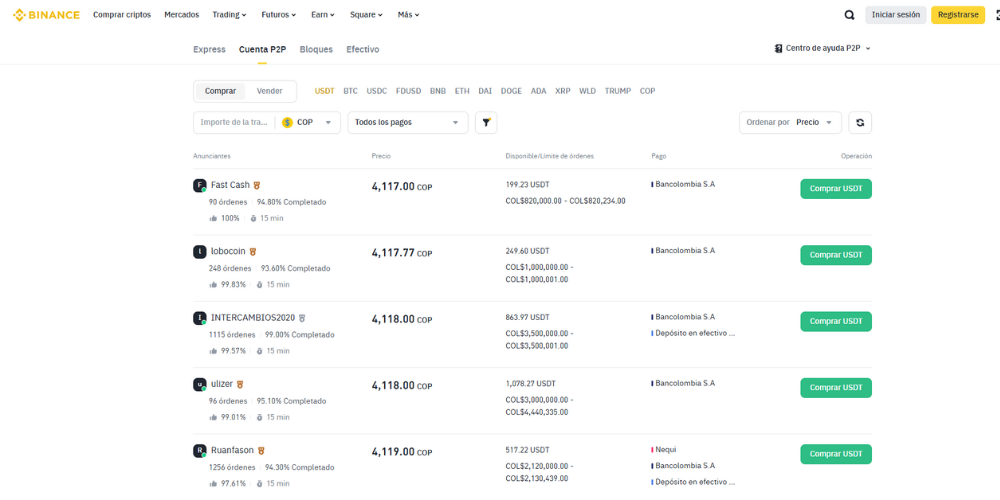Image resolution: width=1000 pixels, height=500 pixels.
Task: Select the DOGE crypto tab
Action: click(511, 91)
